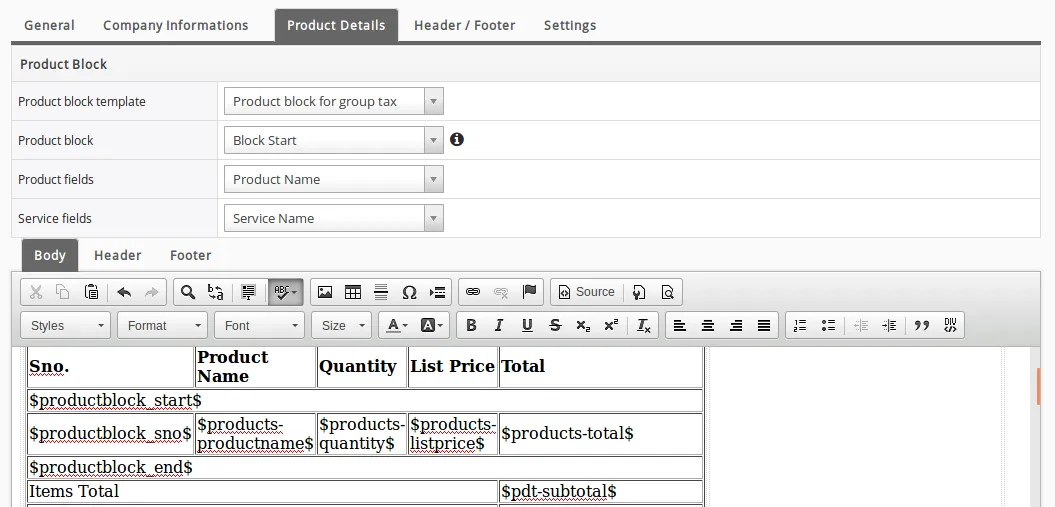The width and height of the screenshot is (1055, 507).
Task: Toggle italic formatting
Action: pos(499,325)
